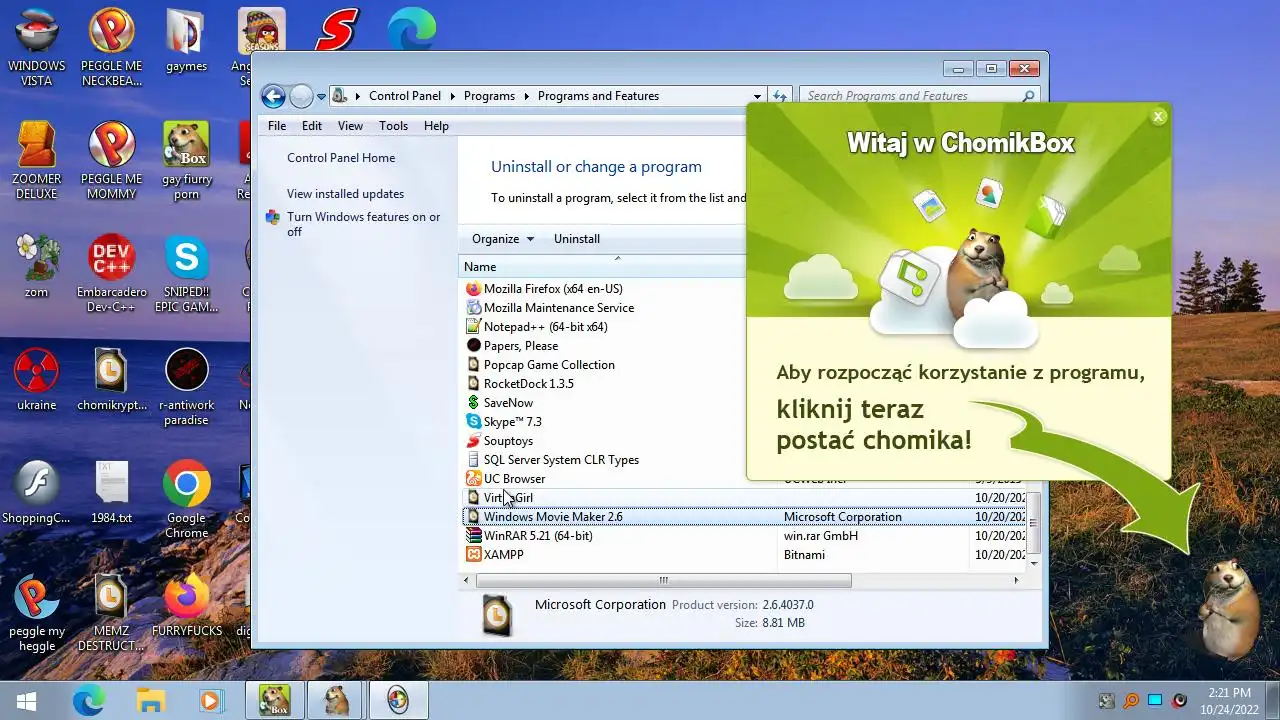
Task: Open Microsoft Edge desktop icon at top
Action: click(x=412, y=29)
